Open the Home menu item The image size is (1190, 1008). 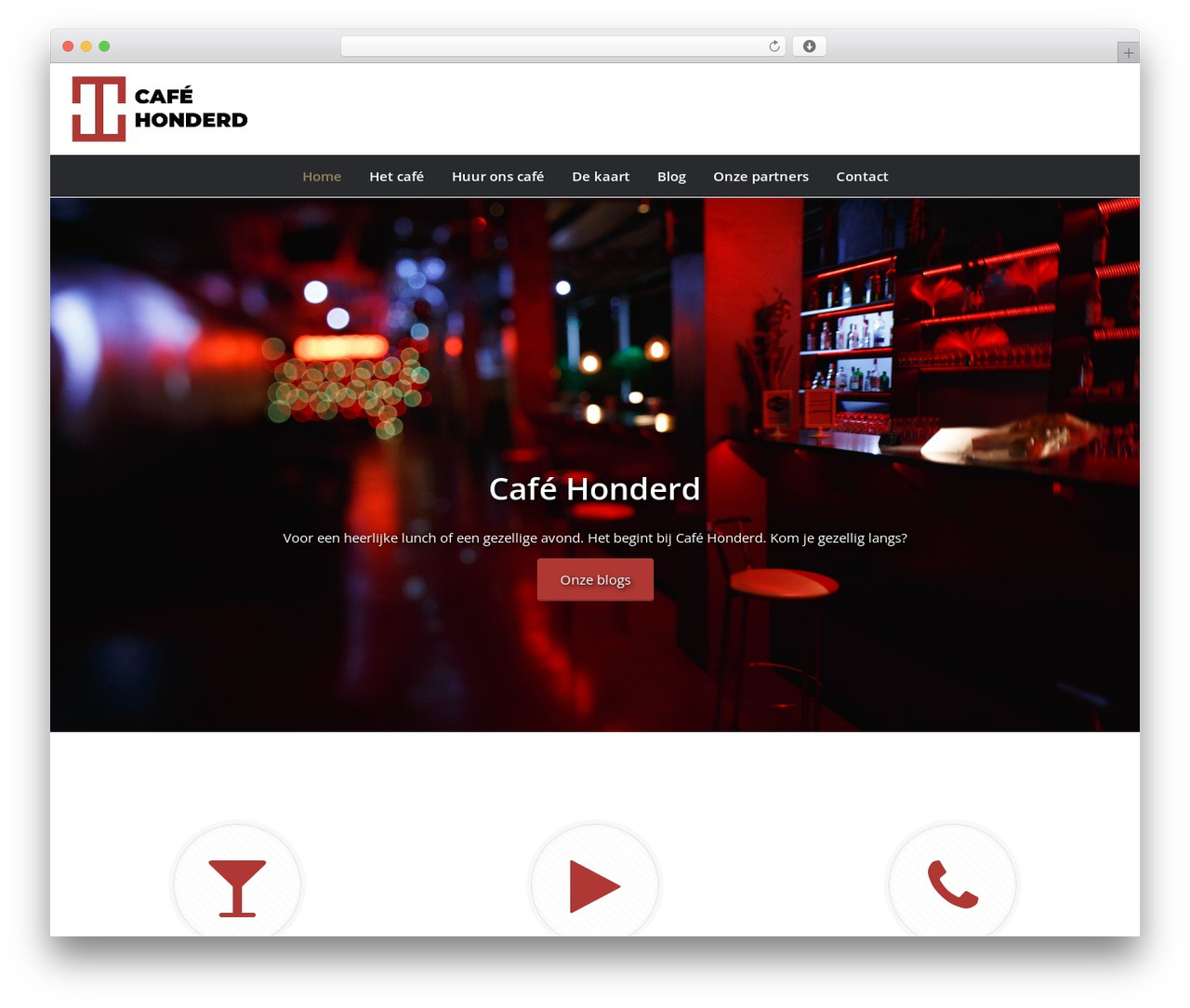322,177
